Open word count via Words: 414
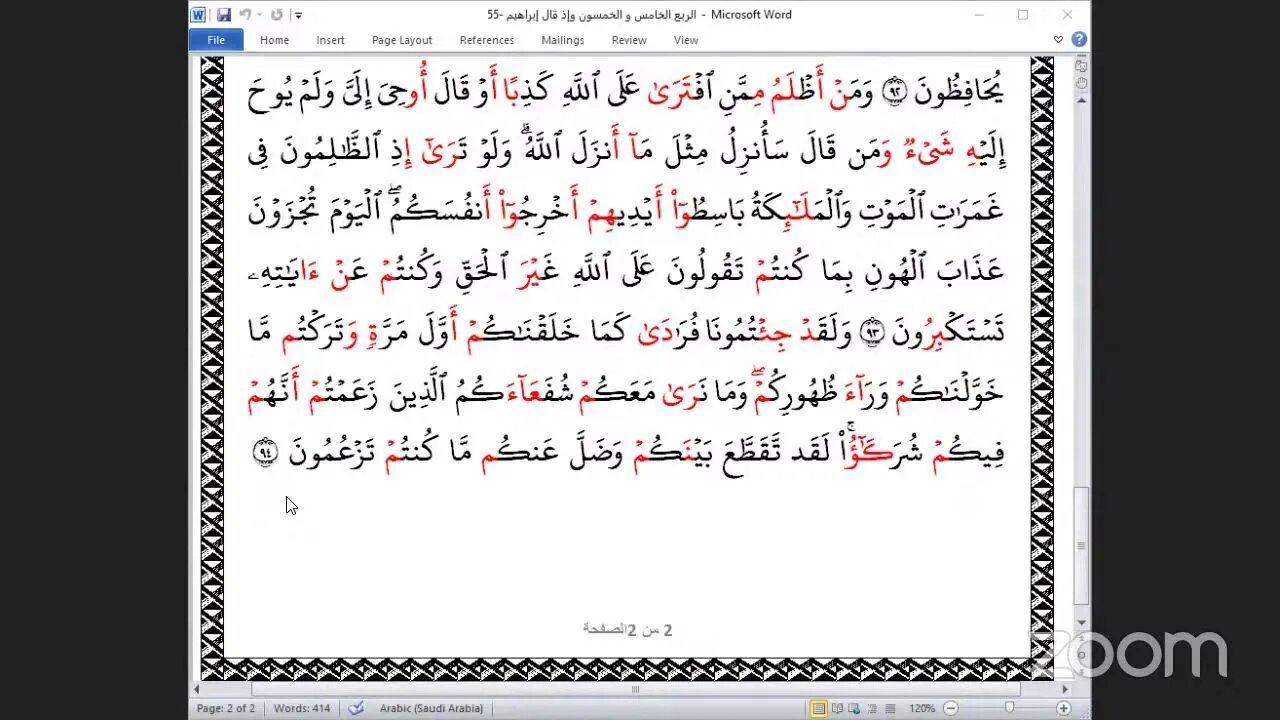Viewport: 1280px width, 720px height. click(301, 708)
